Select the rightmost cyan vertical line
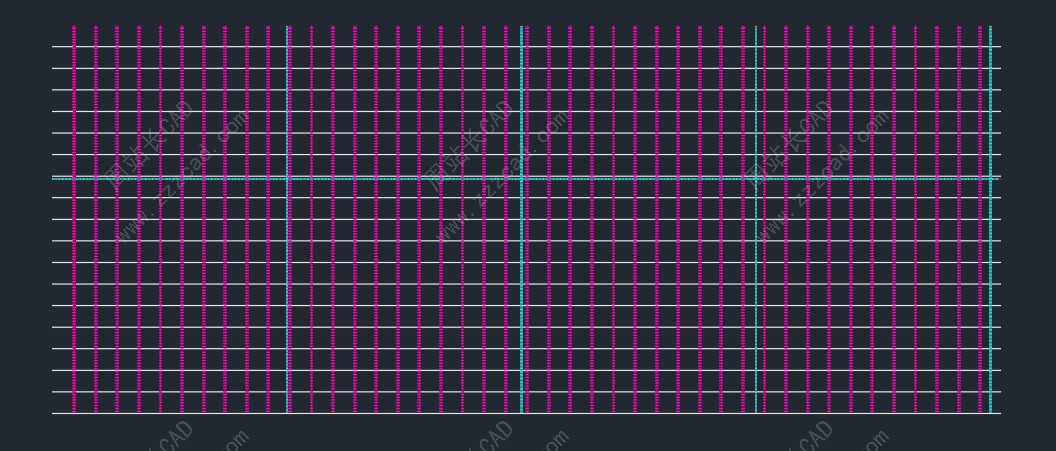Viewport: 1056px width, 451px height. coord(990,219)
